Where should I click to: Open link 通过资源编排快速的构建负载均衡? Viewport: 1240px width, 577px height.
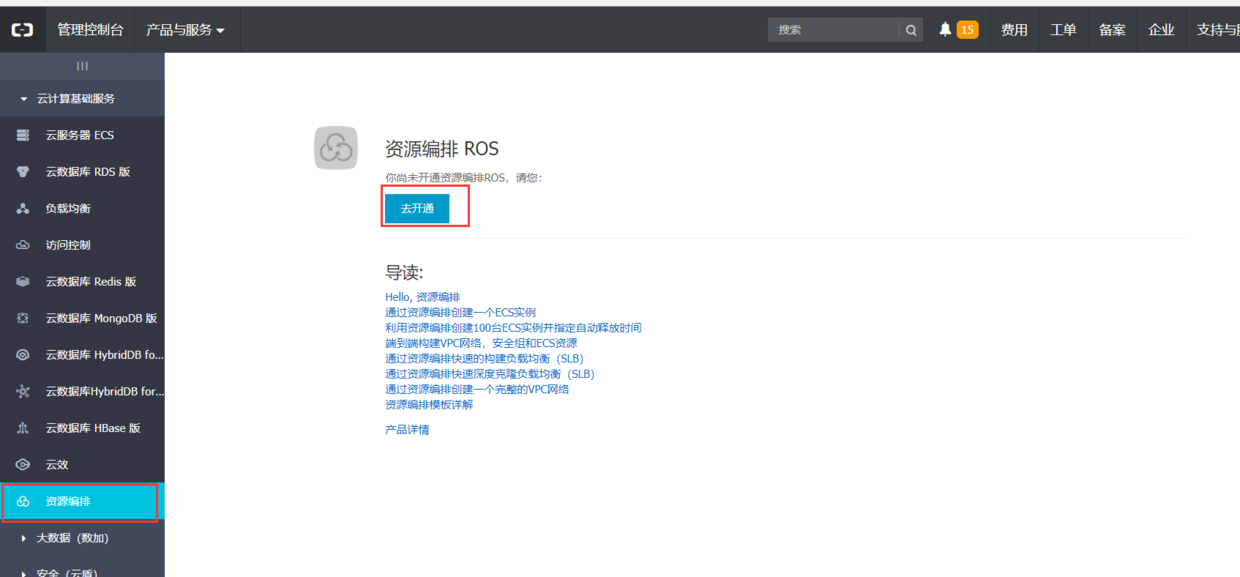pyautogui.click(x=484, y=358)
